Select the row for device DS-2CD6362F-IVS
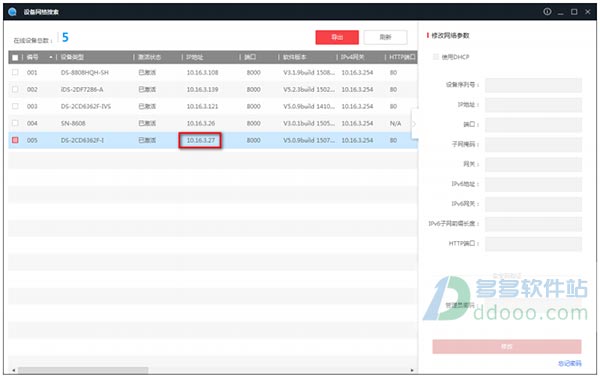 (213, 106)
